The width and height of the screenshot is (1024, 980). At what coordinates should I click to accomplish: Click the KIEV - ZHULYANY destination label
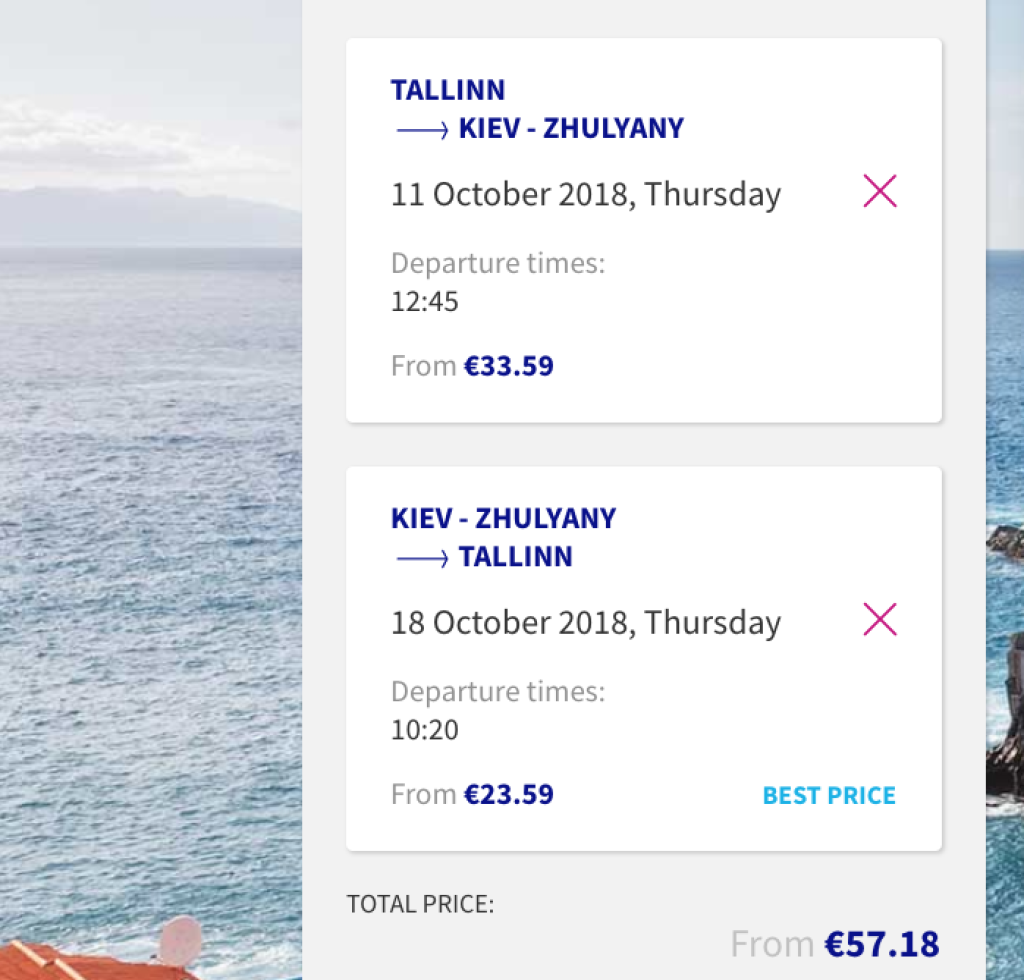[571, 128]
